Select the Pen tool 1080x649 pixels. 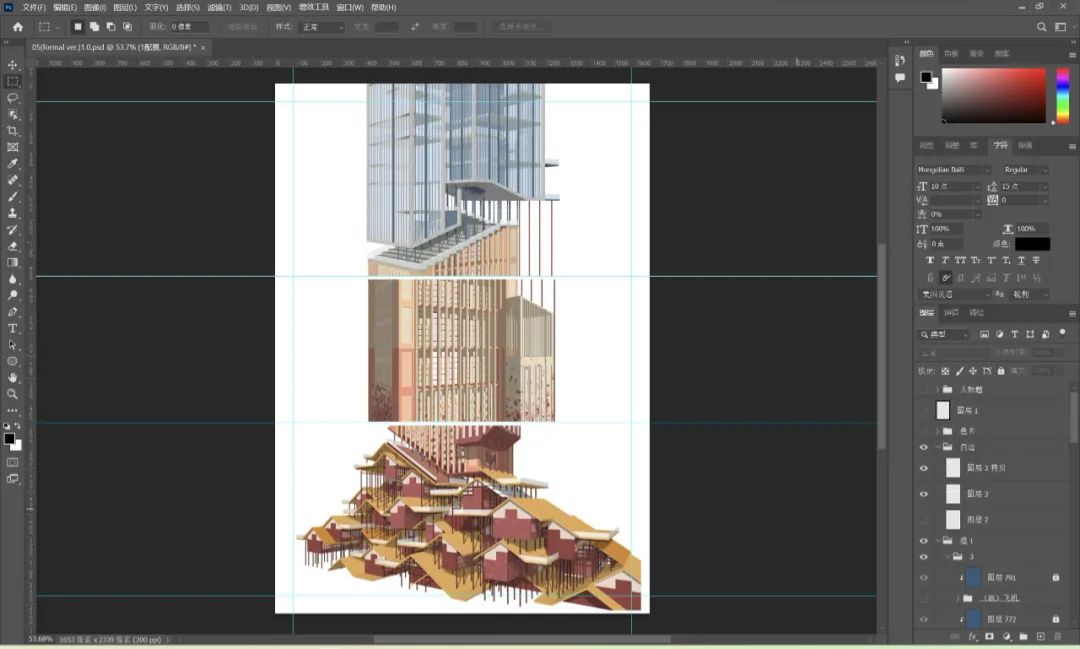pyautogui.click(x=12, y=312)
